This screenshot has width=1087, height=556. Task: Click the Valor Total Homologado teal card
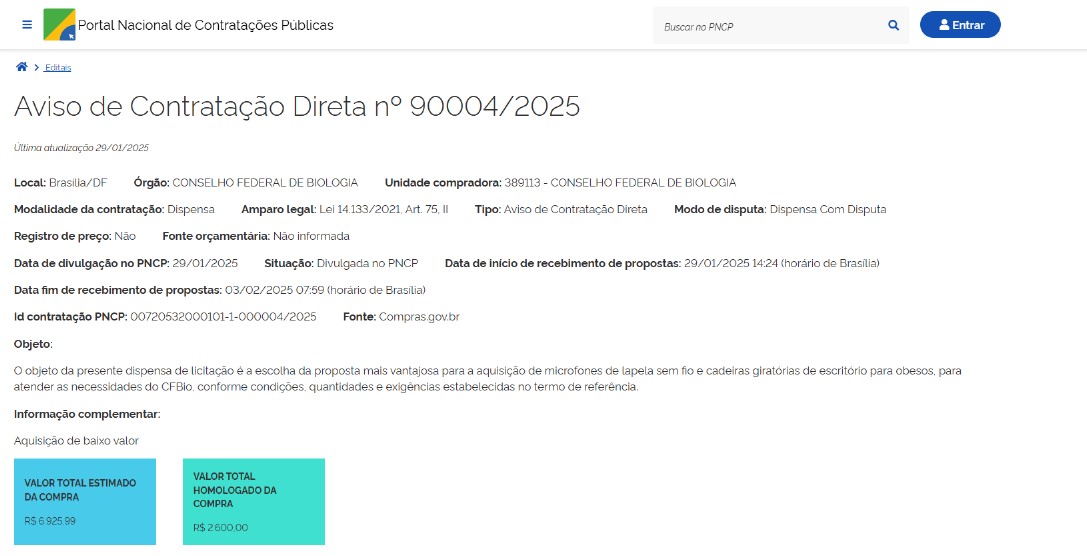pos(253,501)
